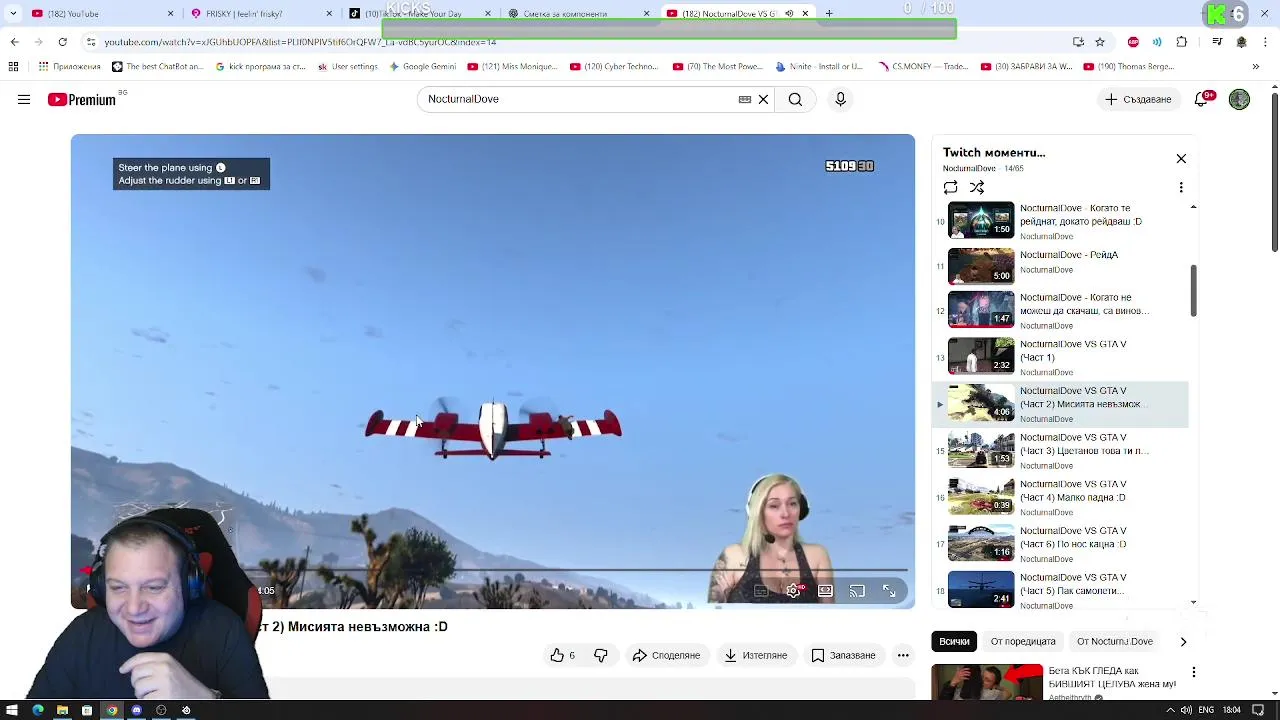
Task: Select the От поредицата filter chip
Action: (1022, 641)
